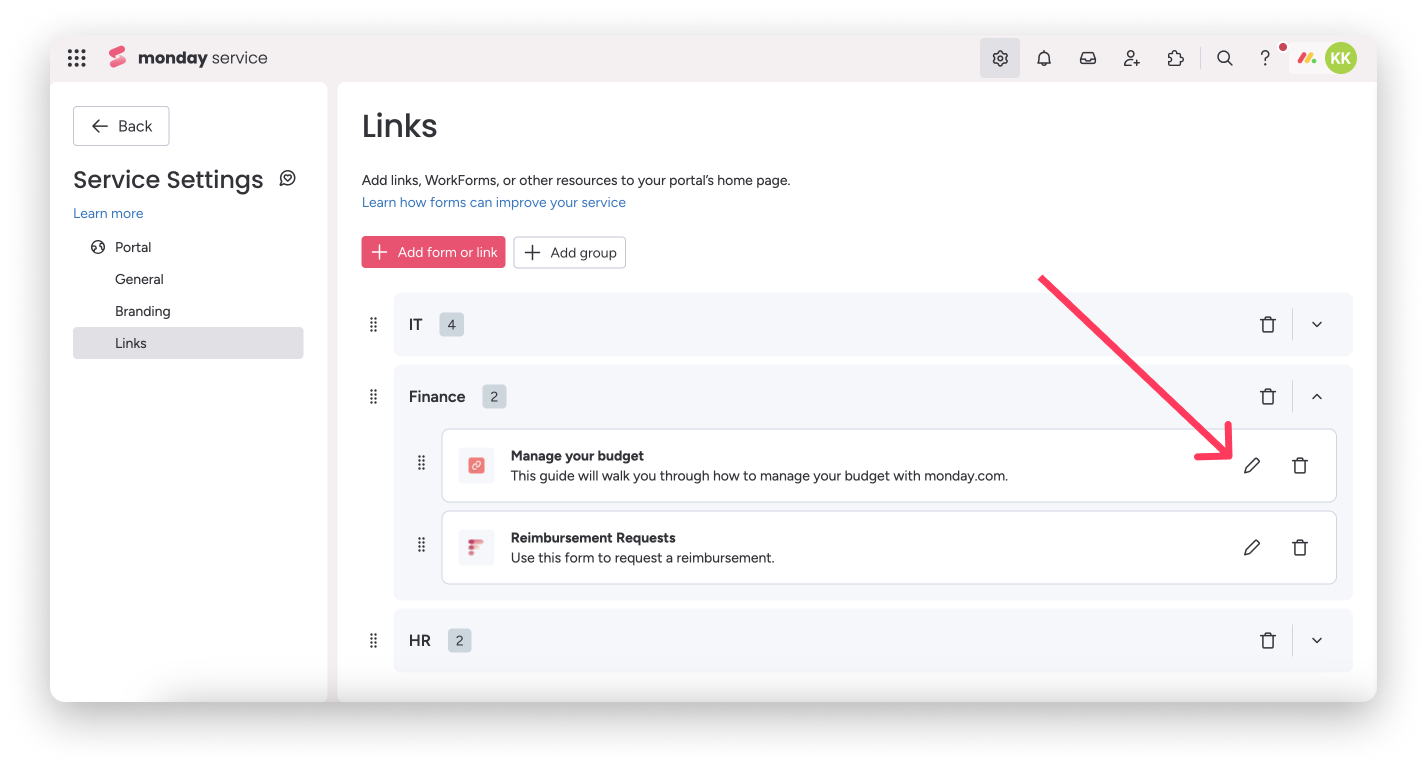The height and width of the screenshot is (767, 1427).
Task: Switch to the General settings section
Action: click(x=139, y=279)
